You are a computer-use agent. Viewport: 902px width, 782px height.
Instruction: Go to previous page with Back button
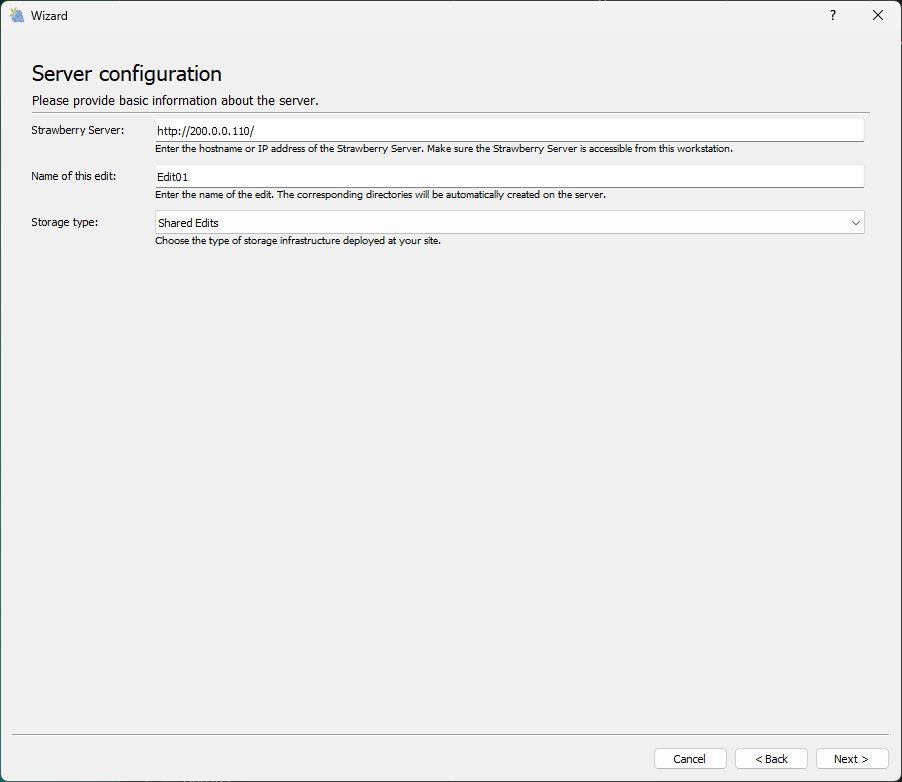pyautogui.click(x=771, y=759)
